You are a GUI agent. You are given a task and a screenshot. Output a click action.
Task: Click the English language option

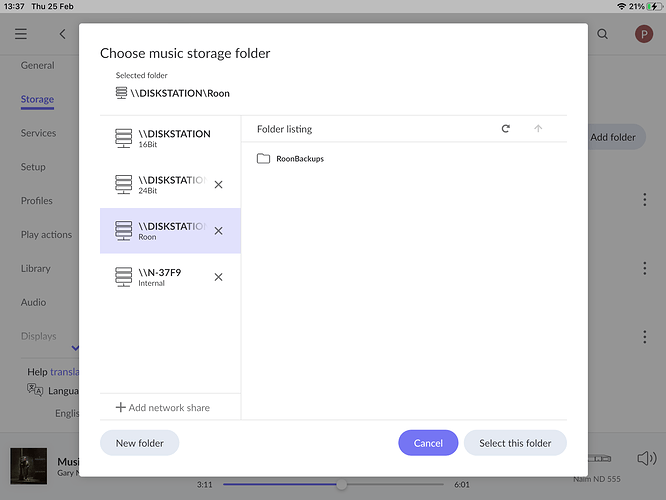[67, 413]
